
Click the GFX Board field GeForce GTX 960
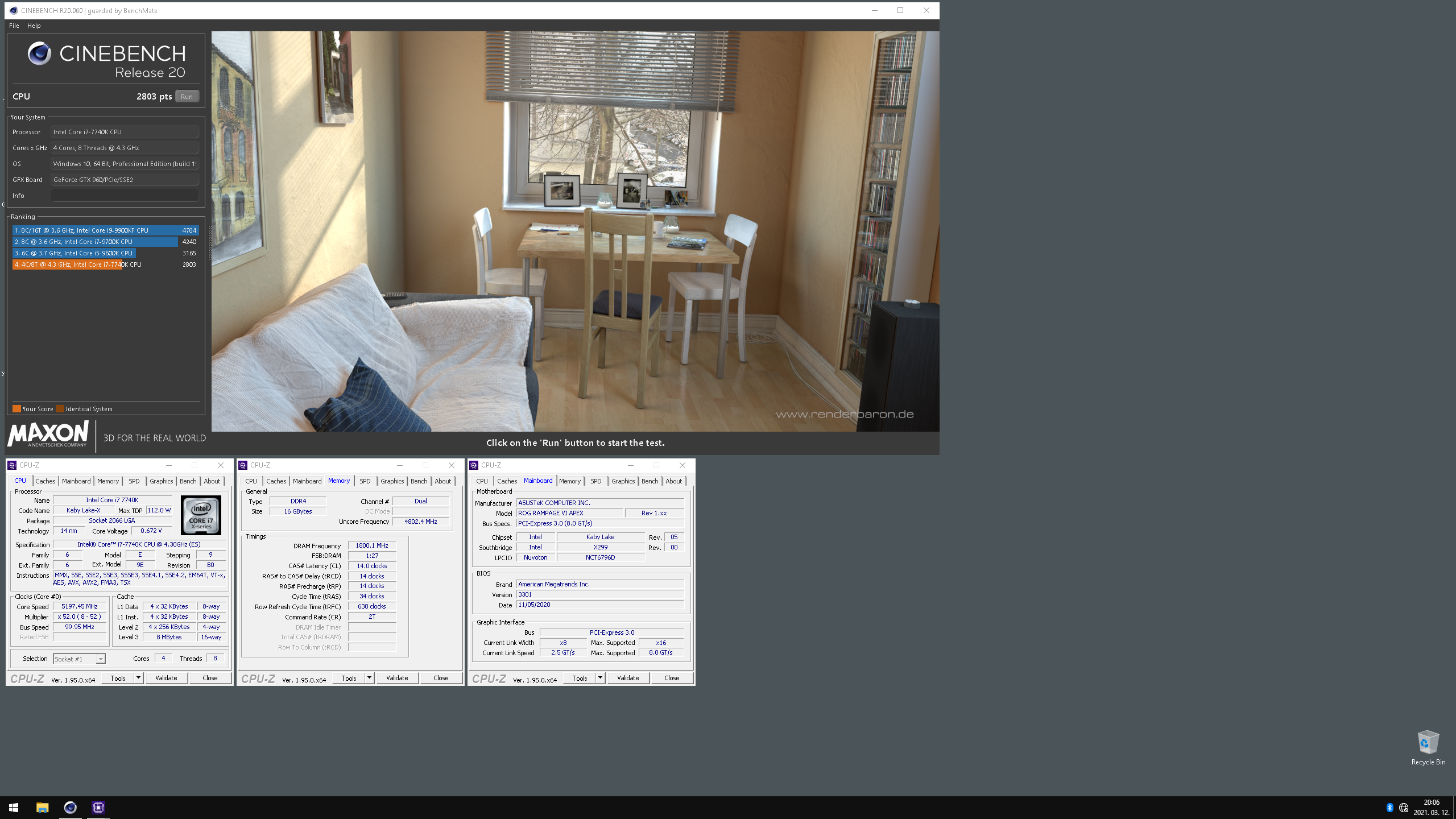click(125, 180)
